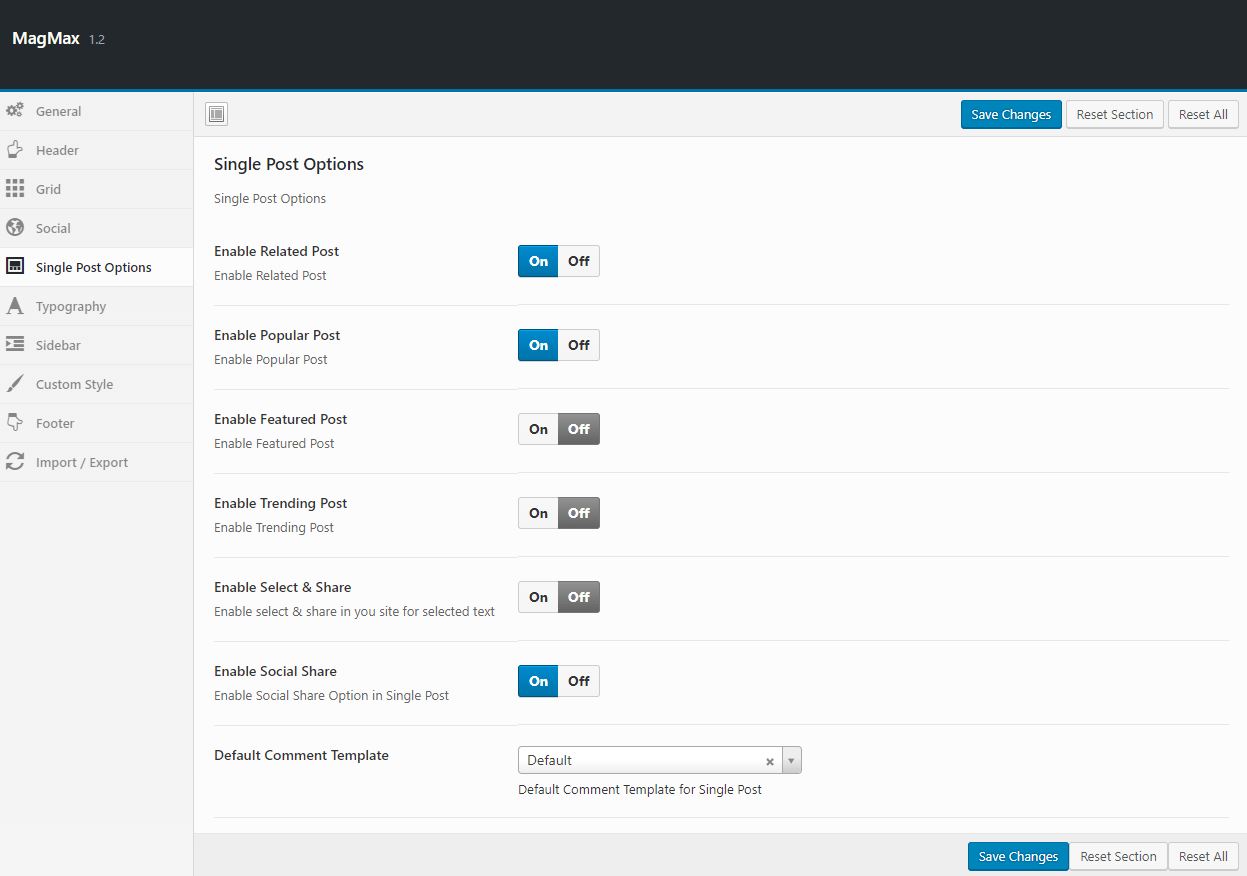Click the Header hand-pointer icon

pyautogui.click(x=15, y=150)
